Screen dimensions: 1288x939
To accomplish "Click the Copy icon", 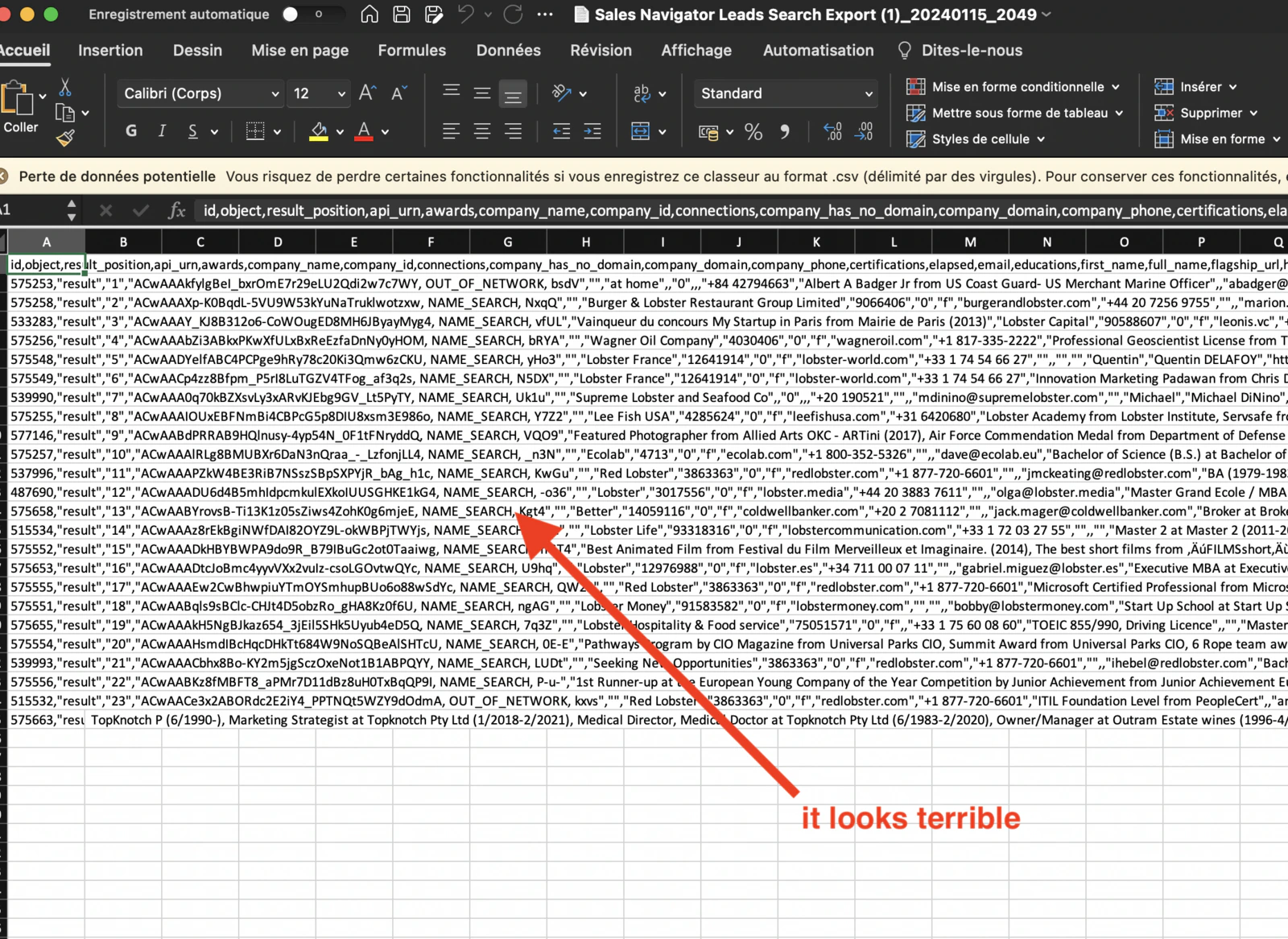I will pos(65,114).
